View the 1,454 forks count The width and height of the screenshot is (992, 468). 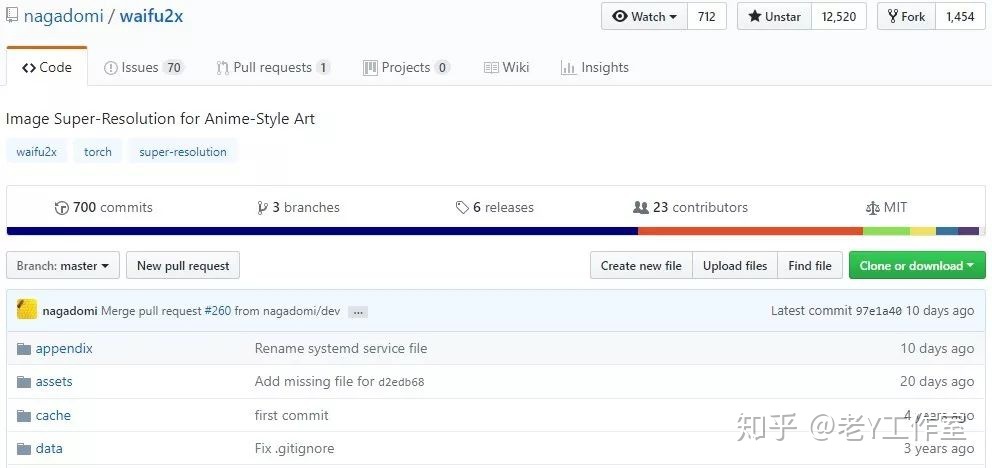960,16
